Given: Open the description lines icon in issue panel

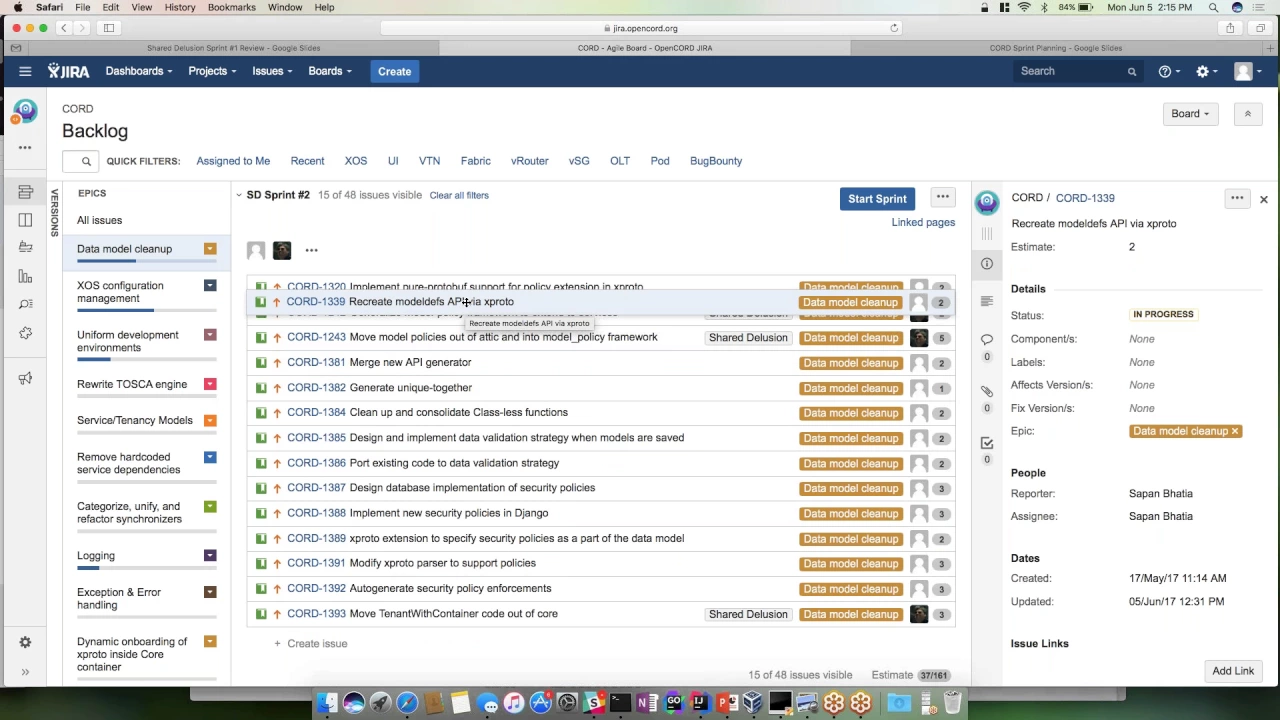Looking at the screenshot, I should [x=987, y=301].
